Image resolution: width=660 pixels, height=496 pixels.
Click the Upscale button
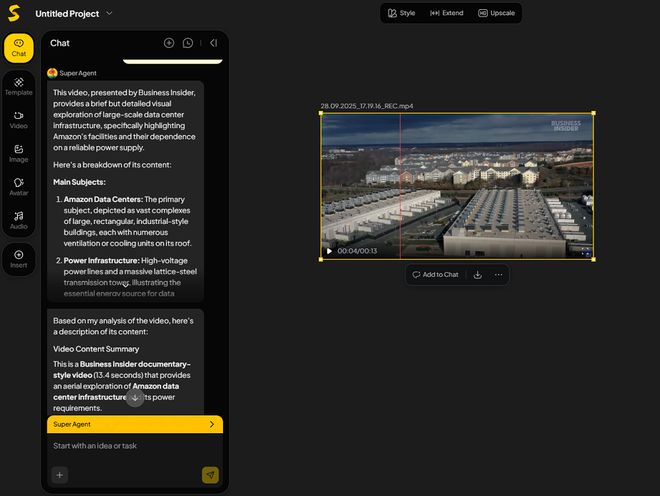496,13
